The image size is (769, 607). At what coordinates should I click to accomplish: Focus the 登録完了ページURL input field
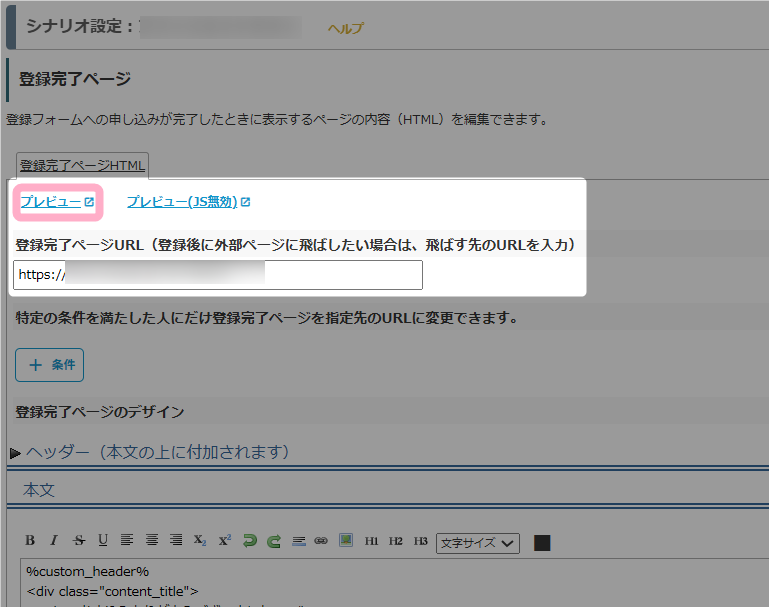[218, 275]
